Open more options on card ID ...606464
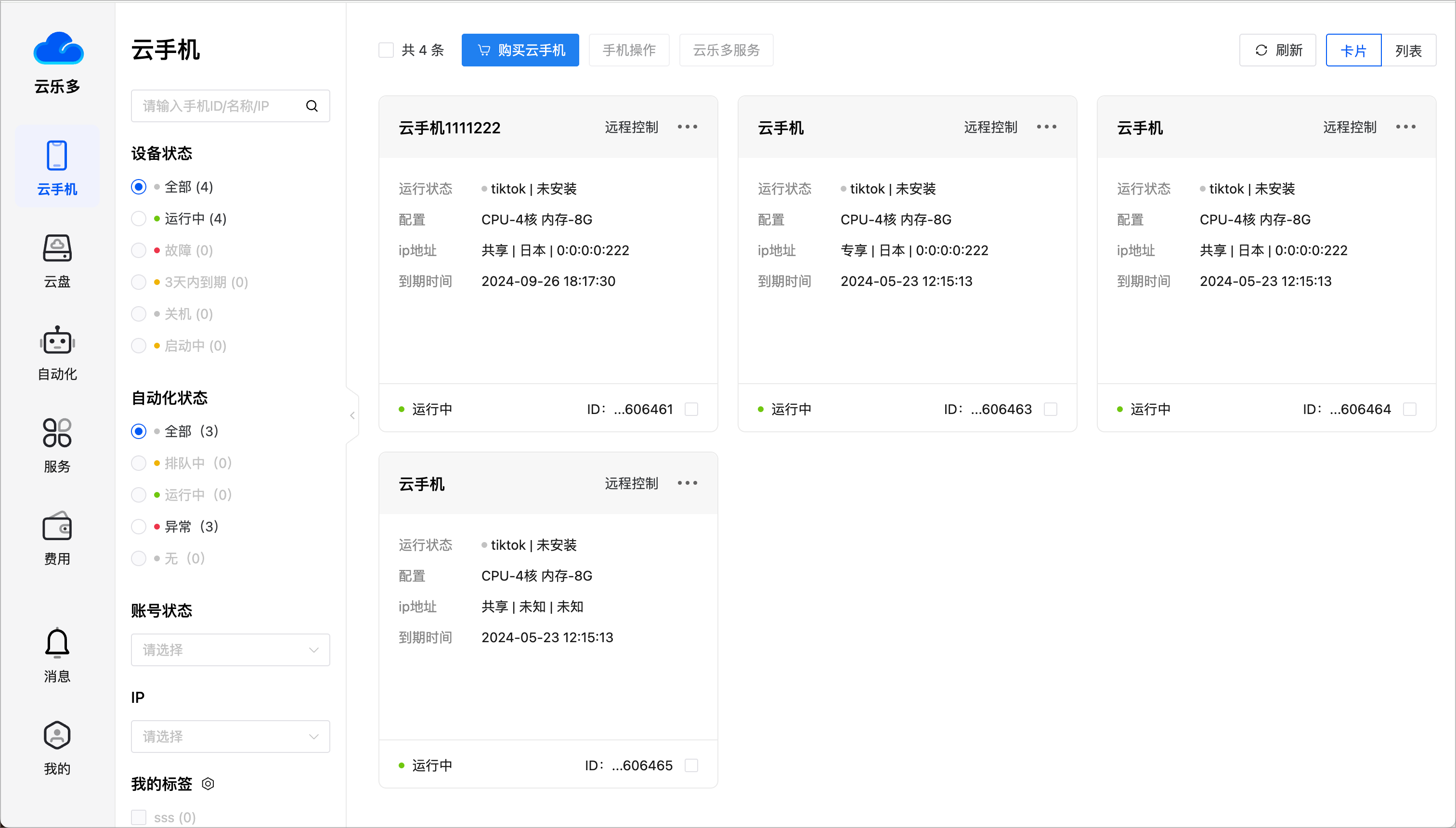Screen dimensions: 1456x828 tap(1405, 127)
